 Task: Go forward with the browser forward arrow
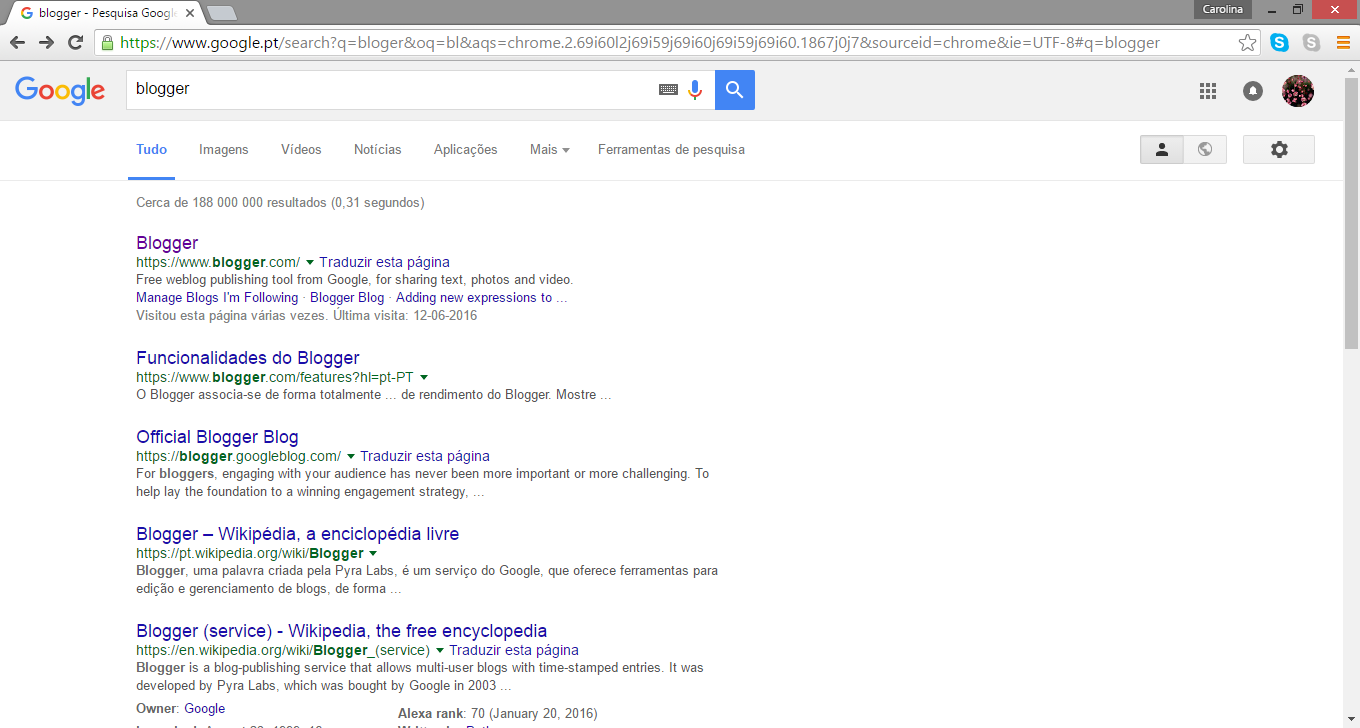46,43
